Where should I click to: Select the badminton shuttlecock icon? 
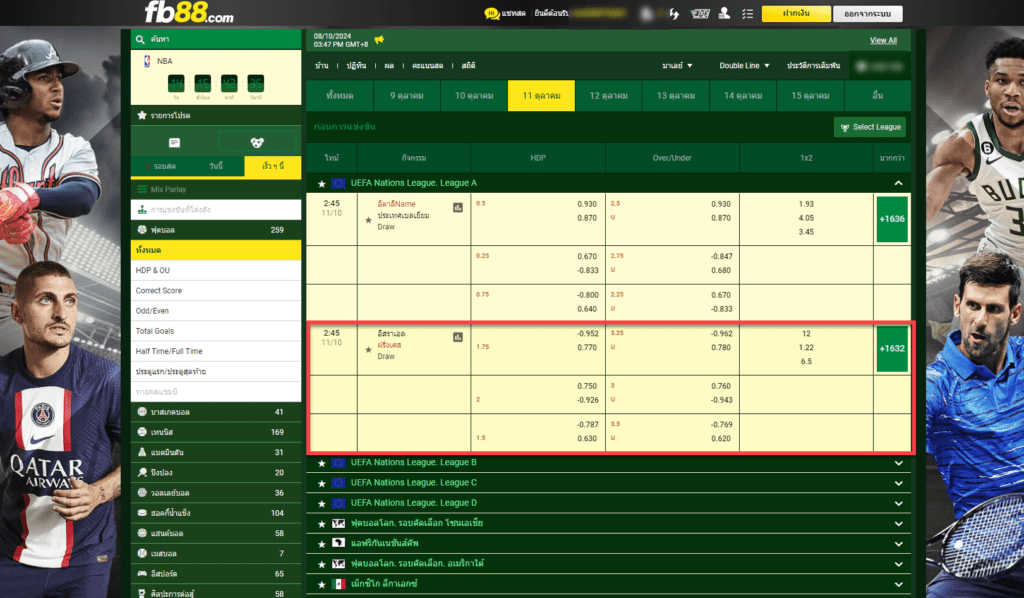click(x=142, y=452)
